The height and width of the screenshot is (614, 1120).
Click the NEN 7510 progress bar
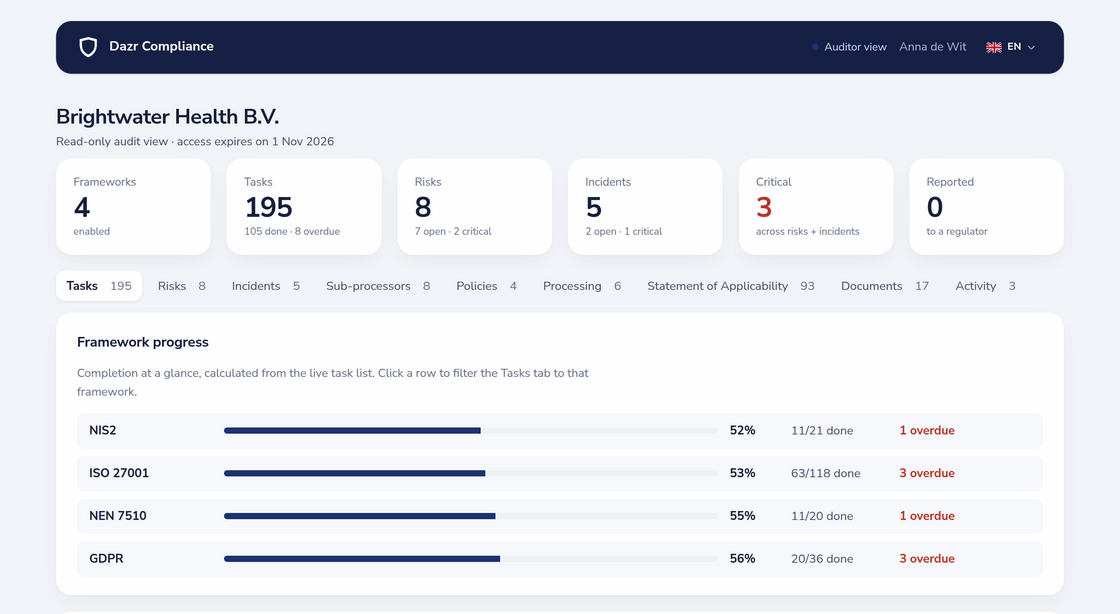(x=471, y=516)
